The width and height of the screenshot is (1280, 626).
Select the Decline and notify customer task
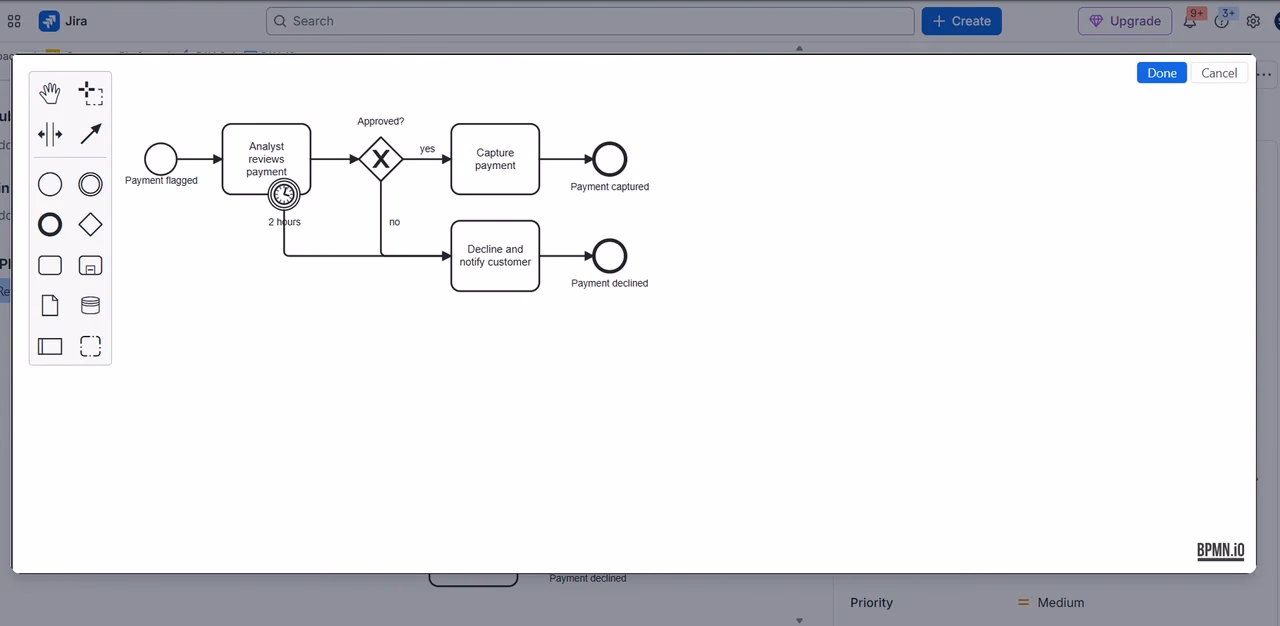pos(495,256)
